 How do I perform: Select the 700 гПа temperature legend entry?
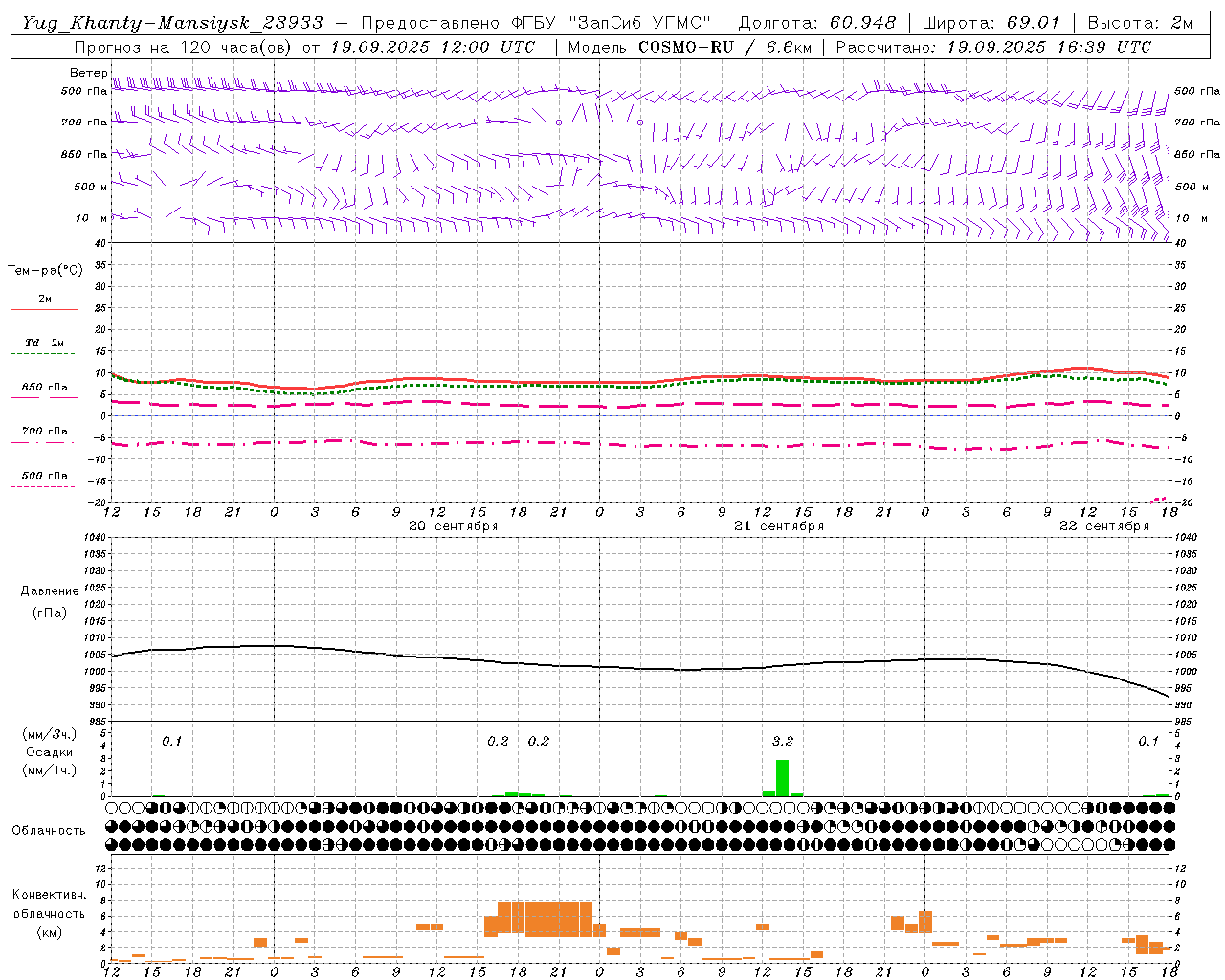(x=45, y=432)
